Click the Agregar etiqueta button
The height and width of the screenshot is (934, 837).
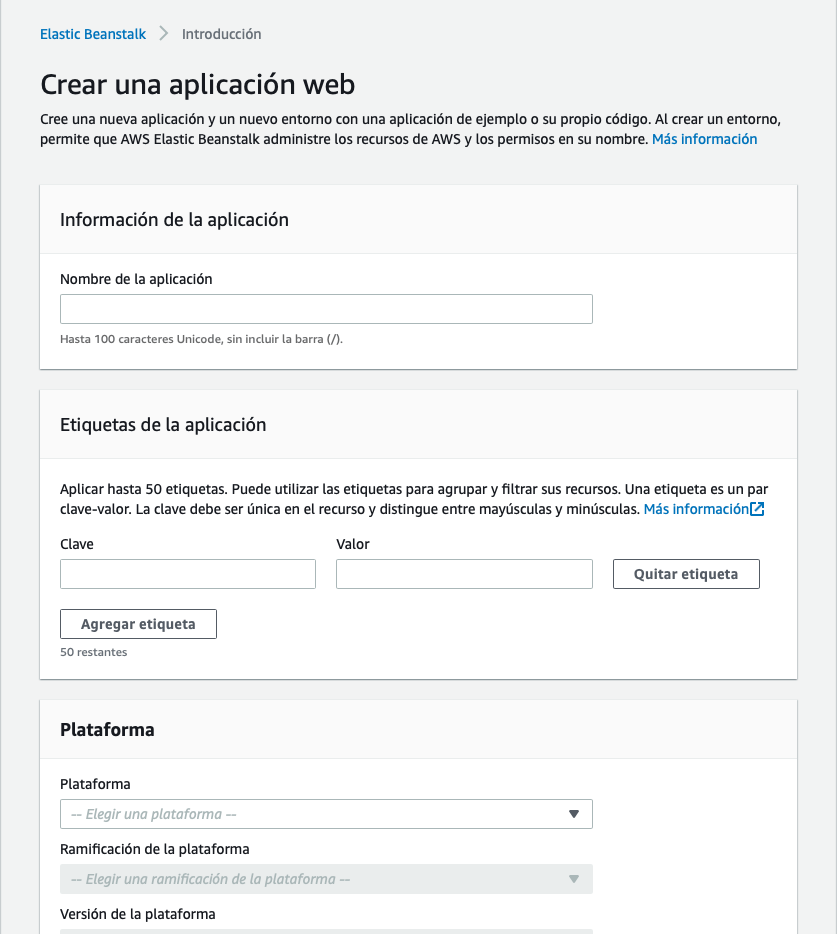138,624
